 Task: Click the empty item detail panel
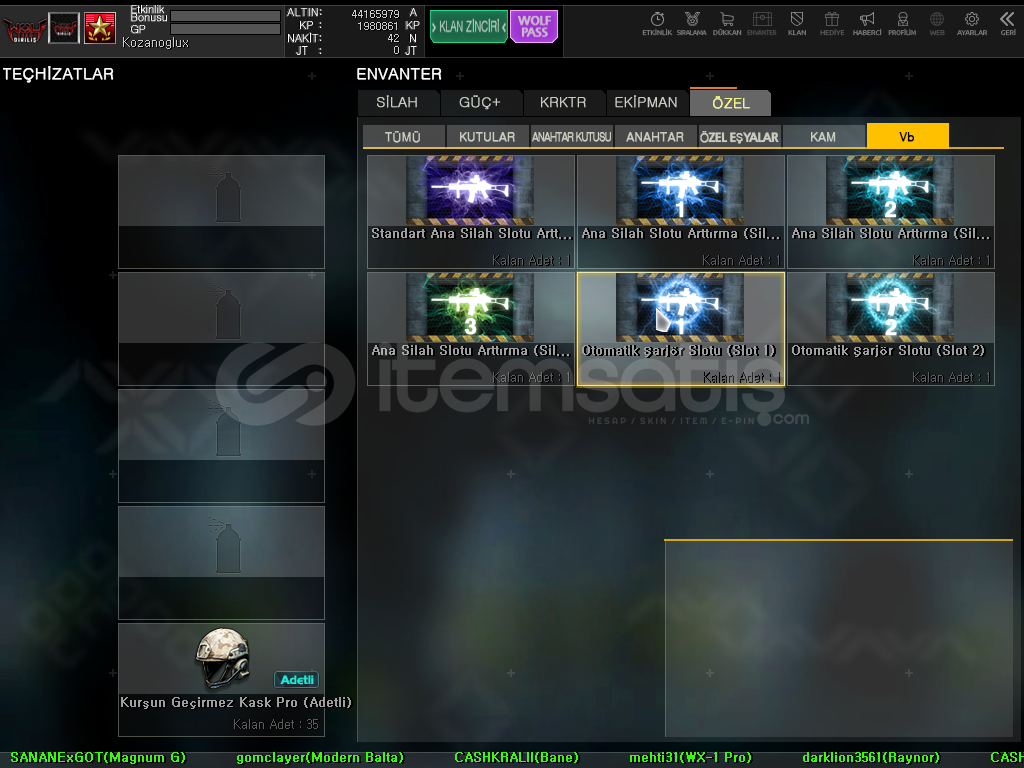point(839,639)
